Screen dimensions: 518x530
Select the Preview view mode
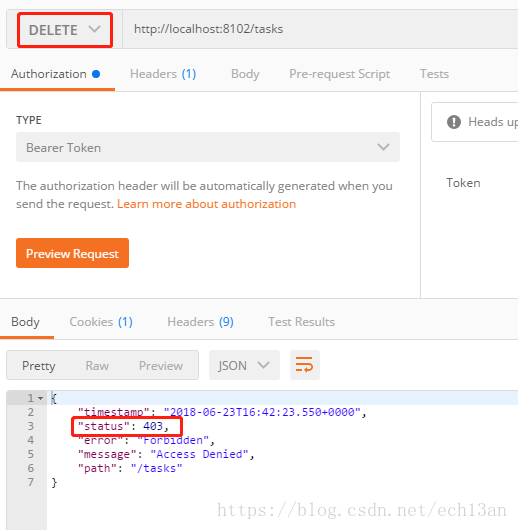point(161,366)
